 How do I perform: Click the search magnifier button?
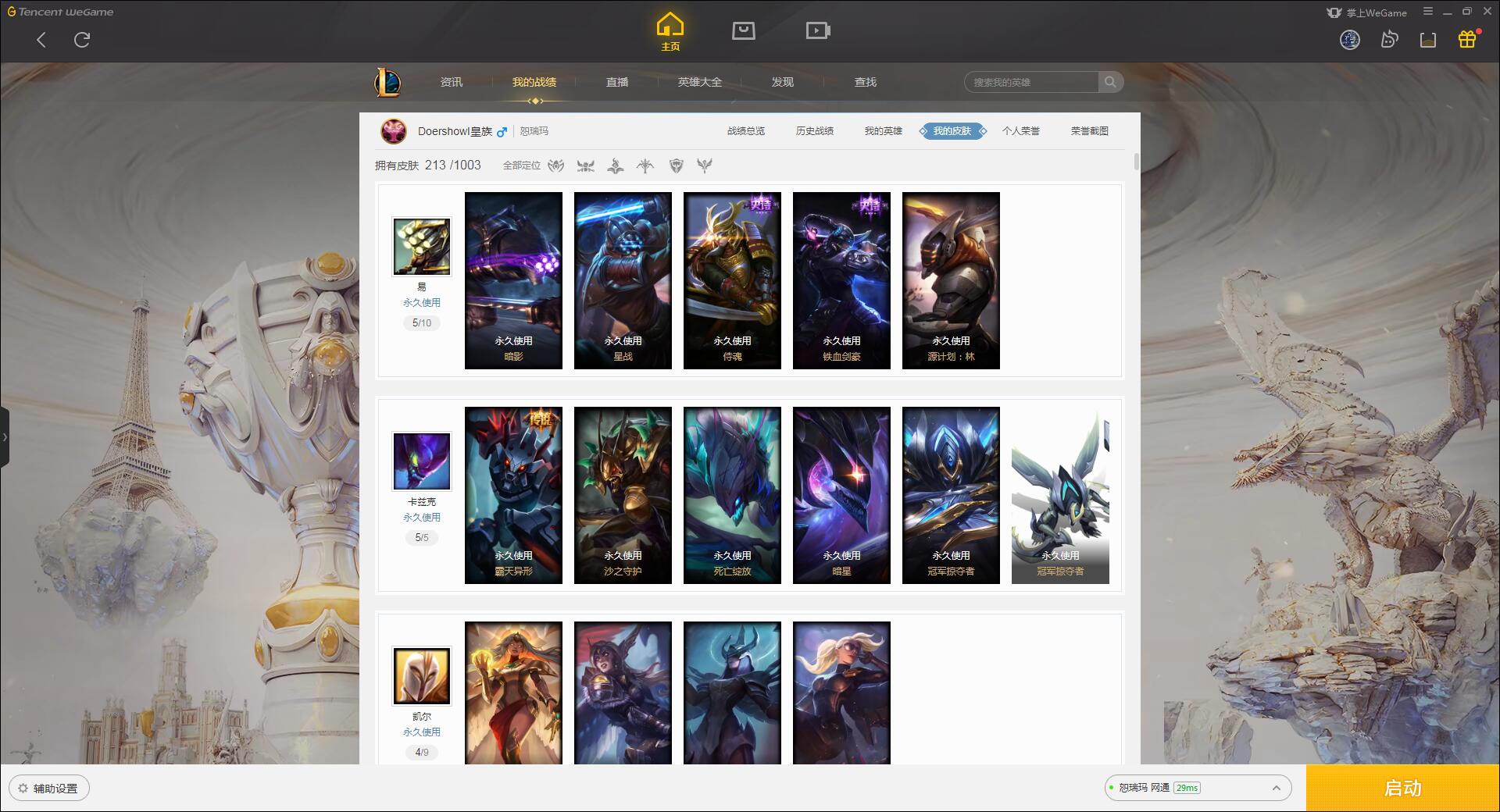pos(1110,82)
